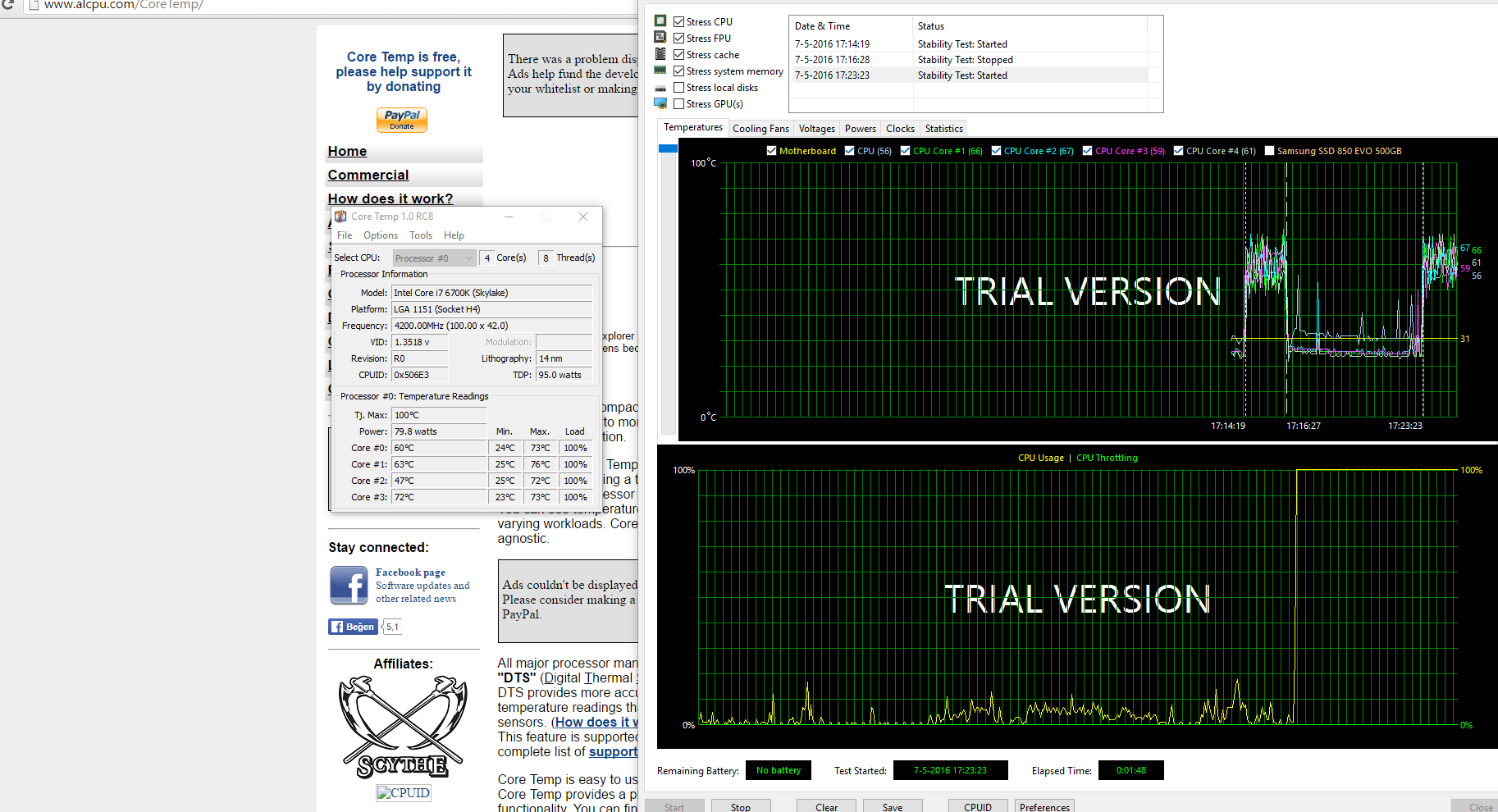Click the Scythe affiliate logo
1498x812 pixels.
coord(403,728)
